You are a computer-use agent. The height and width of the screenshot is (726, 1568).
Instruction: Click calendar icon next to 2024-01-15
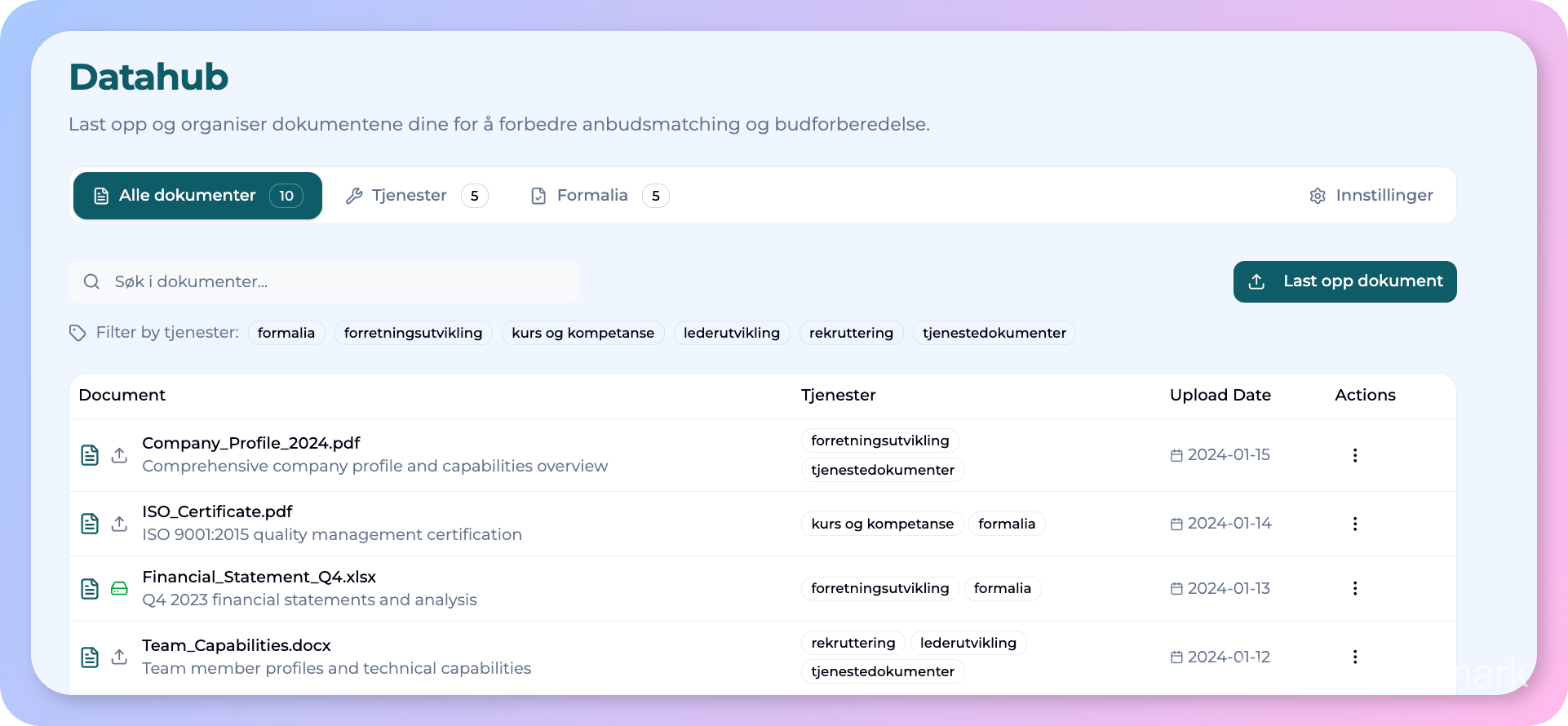[1176, 455]
